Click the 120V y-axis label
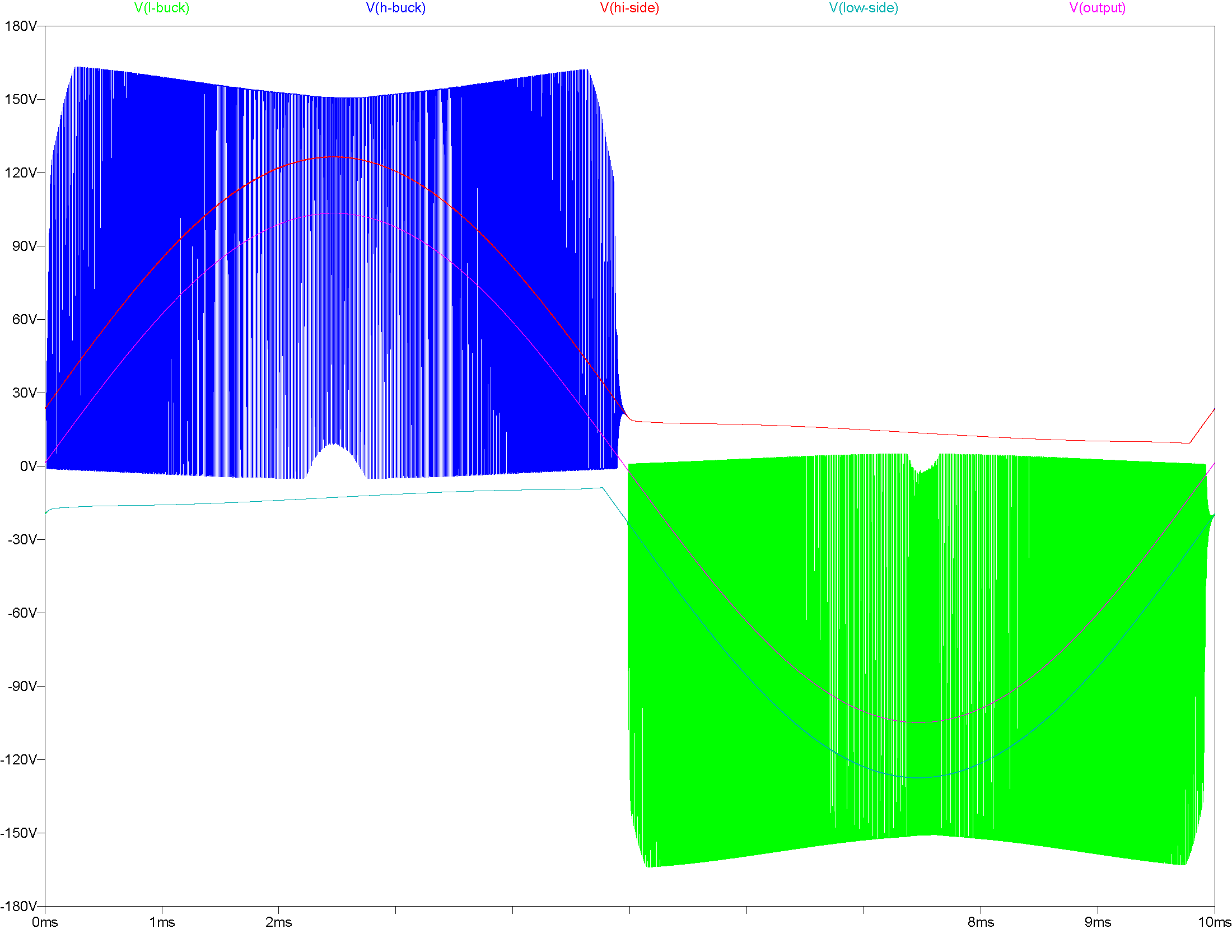Image resolution: width=1232 pixels, height=952 pixels. click(21, 172)
